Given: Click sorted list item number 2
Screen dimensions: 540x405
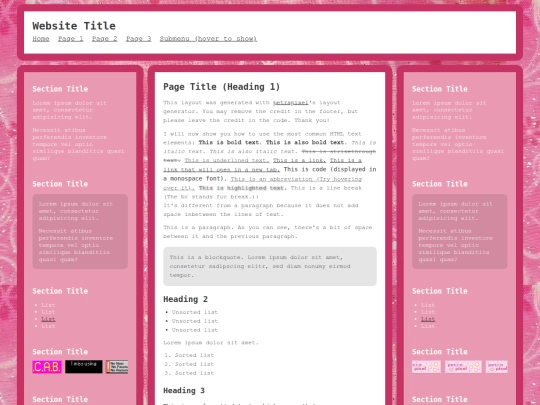Looking at the screenshot, I should (194, 364).
